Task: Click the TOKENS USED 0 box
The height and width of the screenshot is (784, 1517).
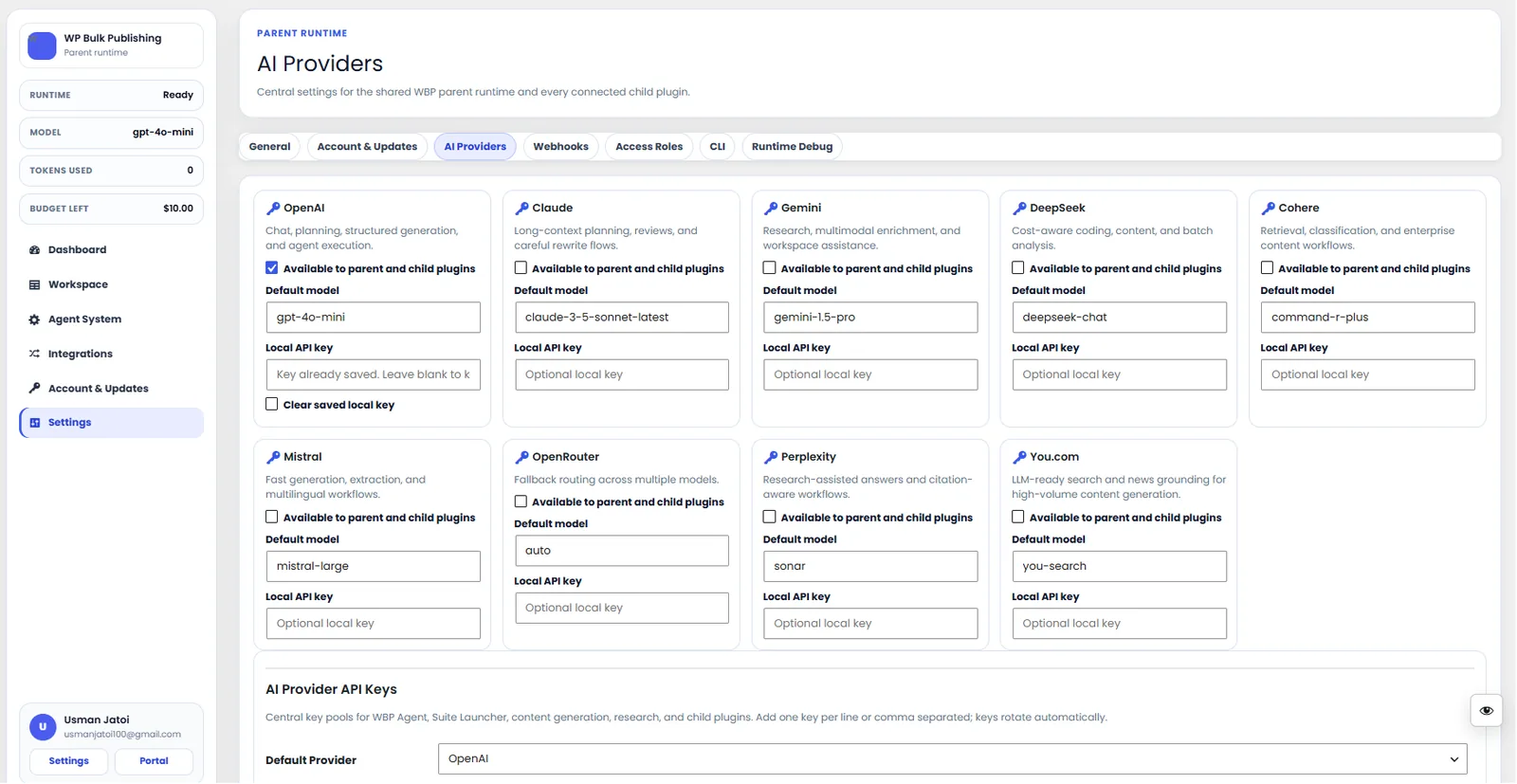Action: pos(111,171)
